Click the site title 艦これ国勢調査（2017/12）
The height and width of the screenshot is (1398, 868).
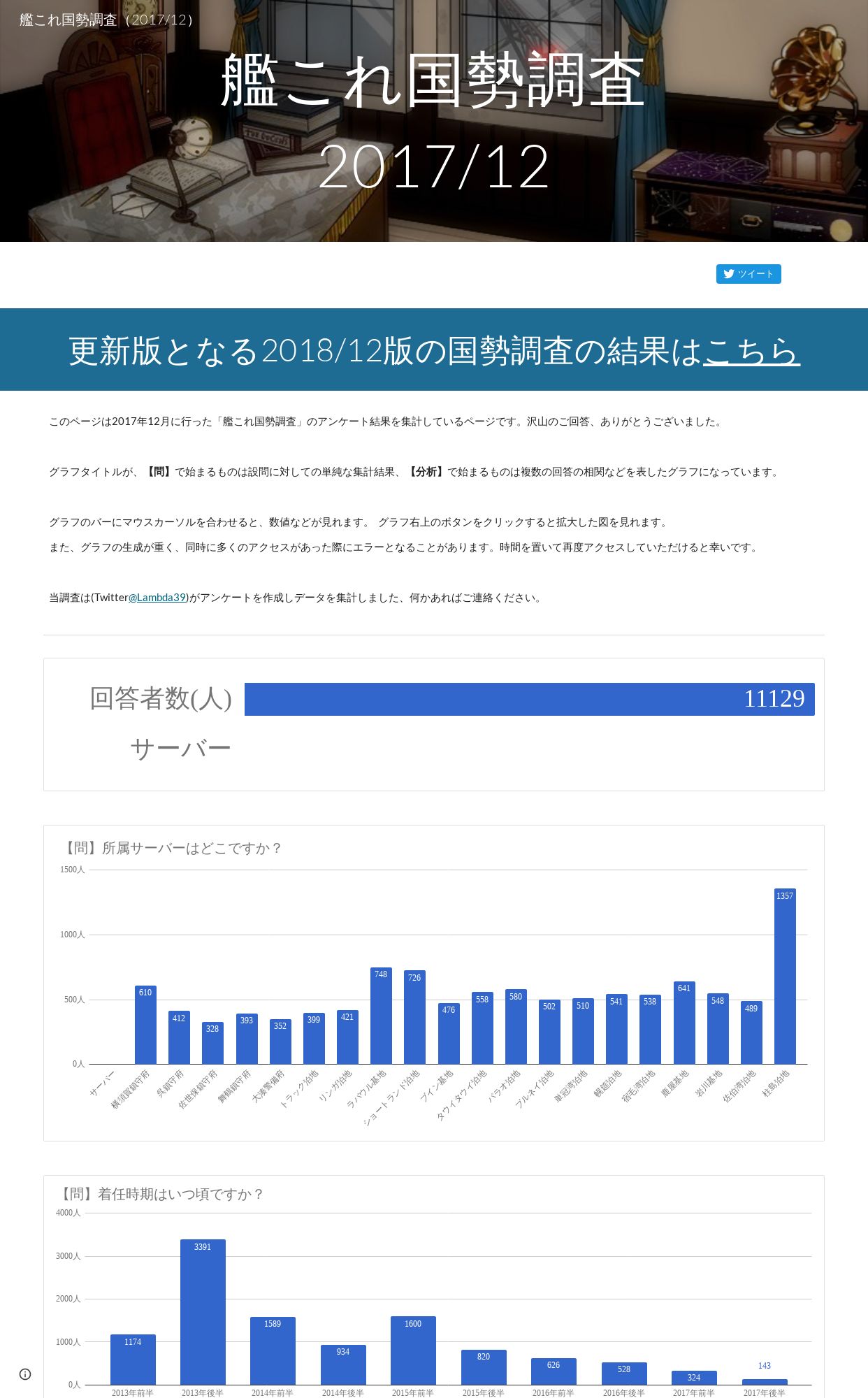tap(107, 20)
